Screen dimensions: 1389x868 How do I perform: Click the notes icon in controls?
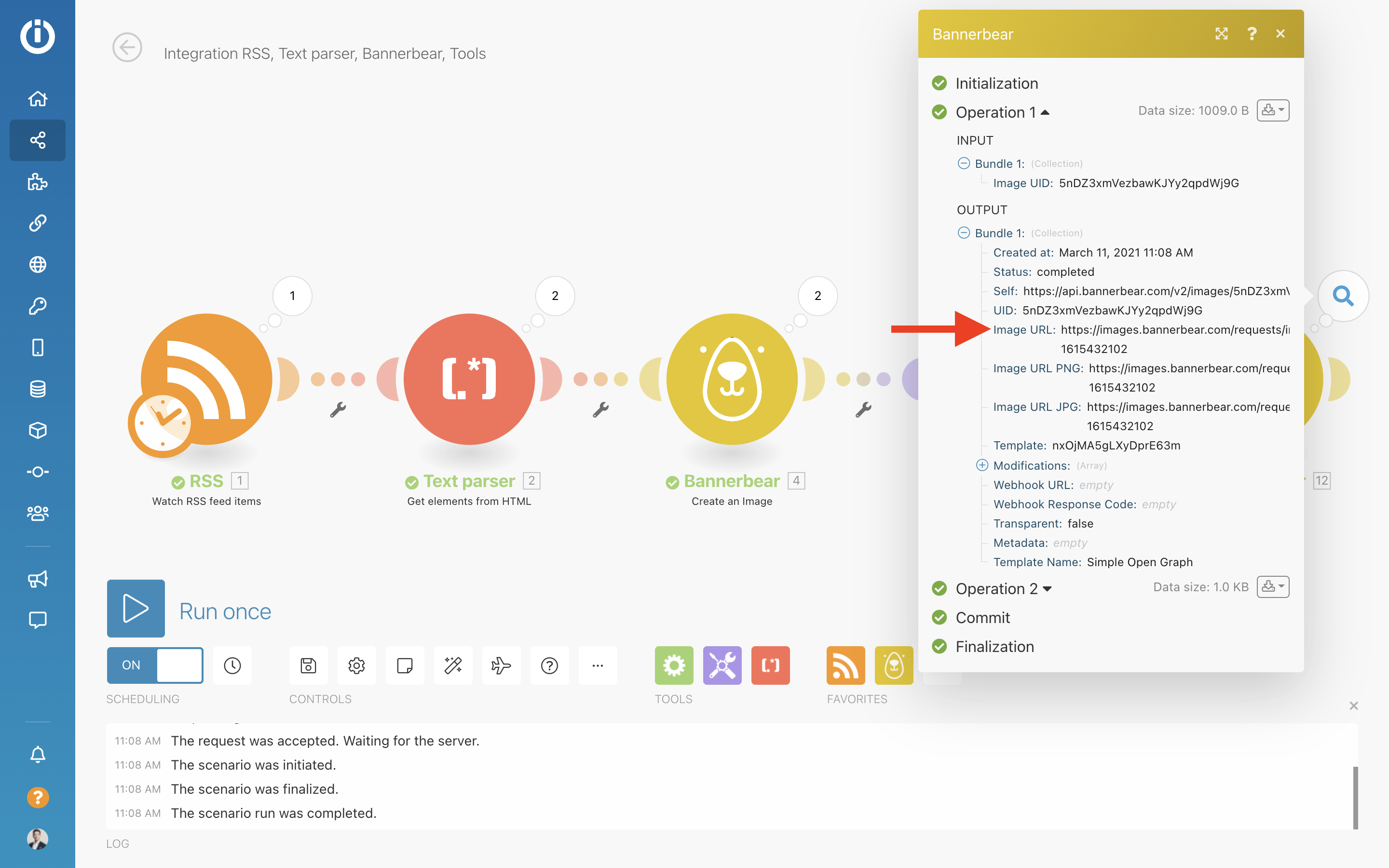405,665
